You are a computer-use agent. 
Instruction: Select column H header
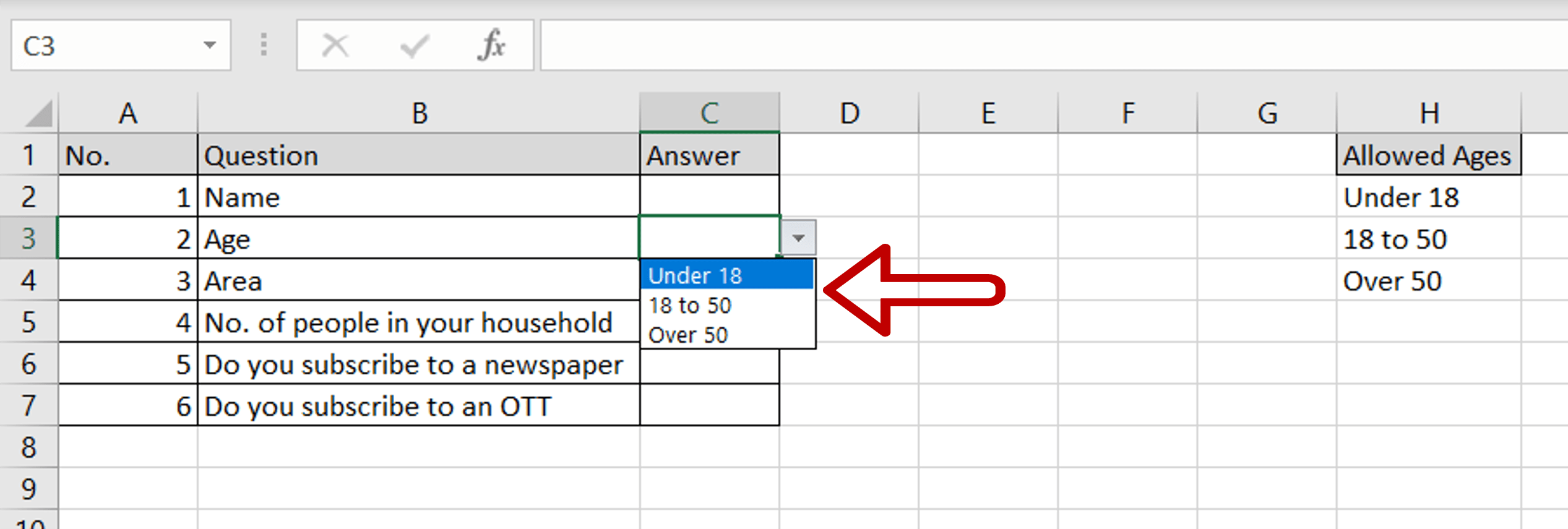tap(1429, 113)
